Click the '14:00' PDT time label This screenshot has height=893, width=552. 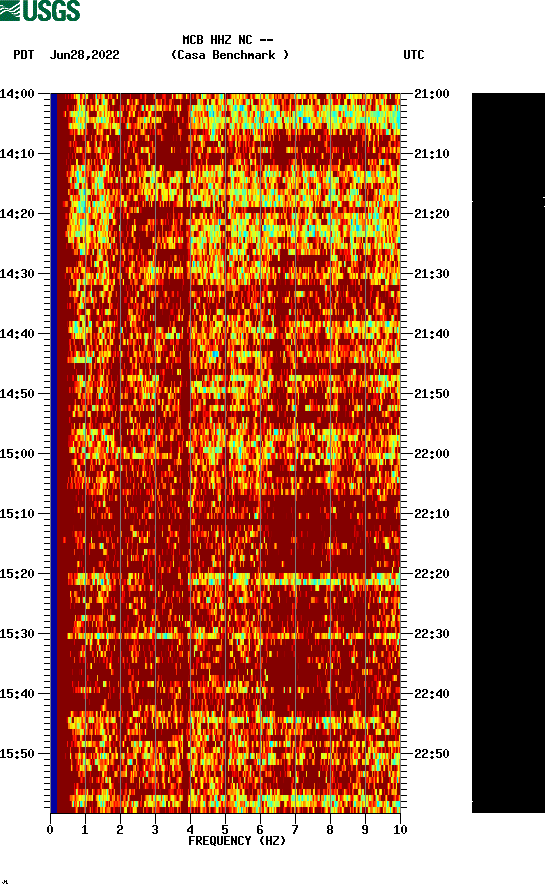coord(17,94)
